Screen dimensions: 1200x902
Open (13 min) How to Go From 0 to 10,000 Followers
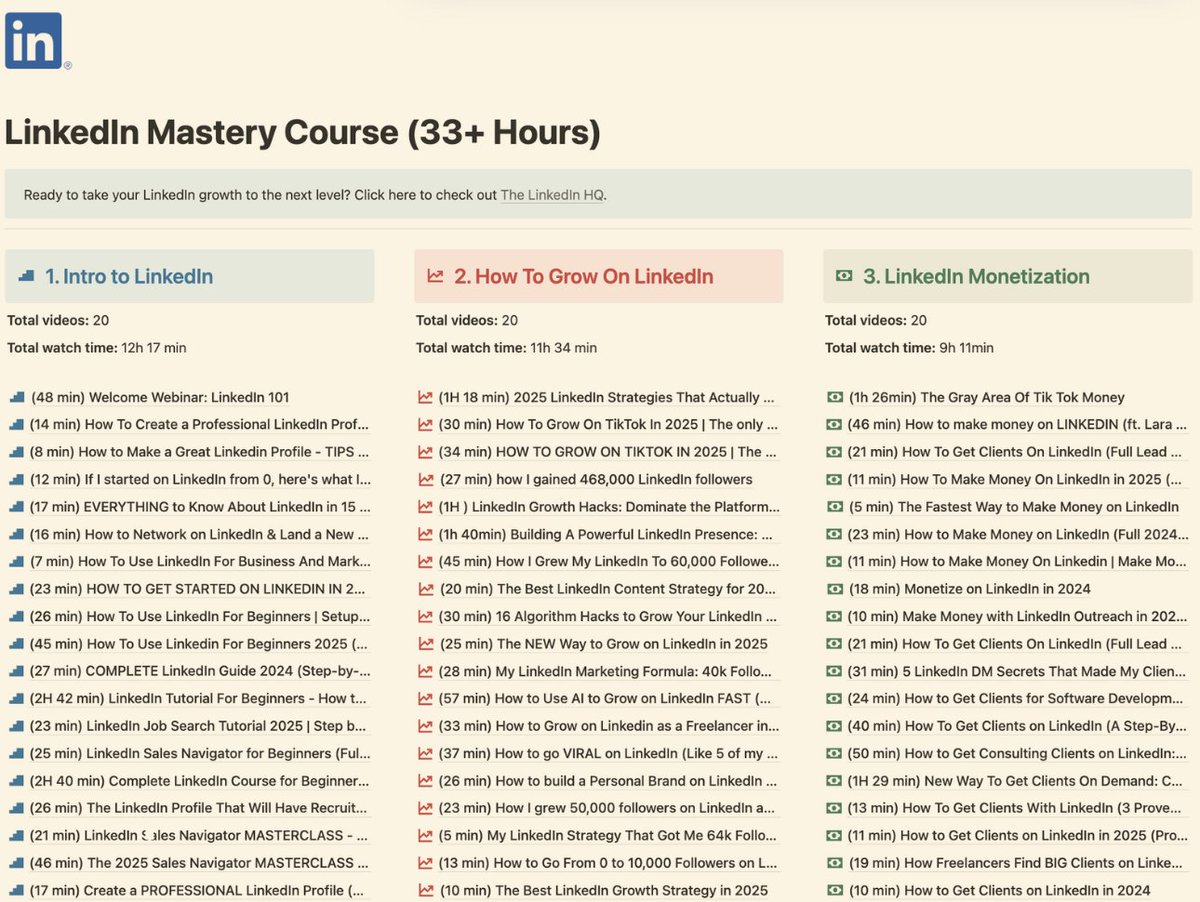610,862
